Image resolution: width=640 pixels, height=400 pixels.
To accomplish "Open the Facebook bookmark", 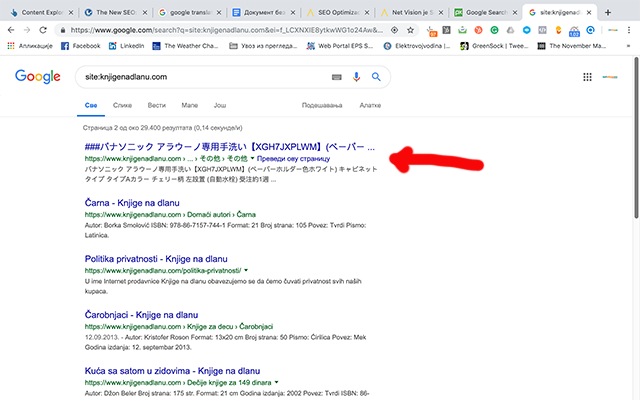I will point(79,46).
